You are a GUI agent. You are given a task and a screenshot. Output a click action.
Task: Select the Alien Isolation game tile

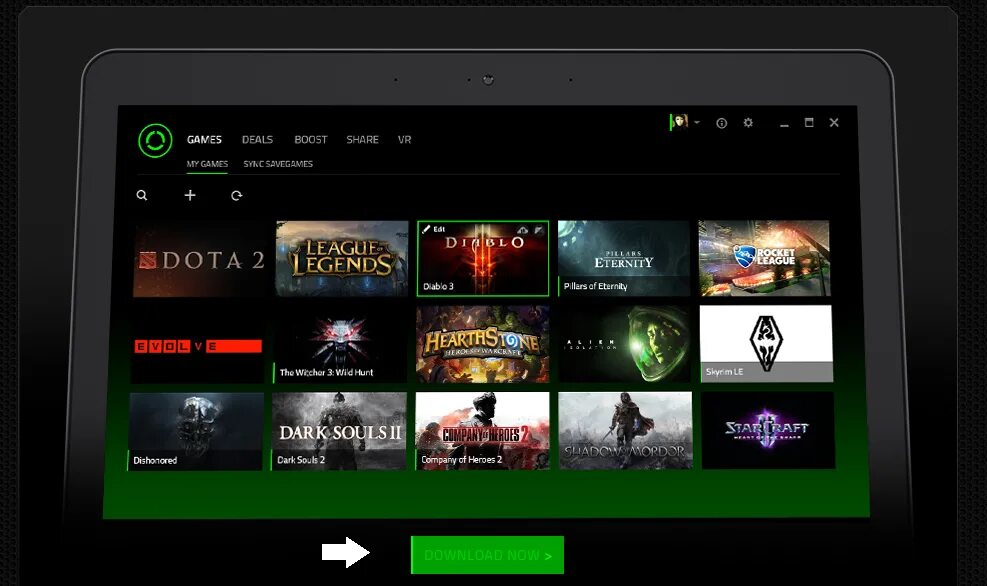click(x=624, y=344)
